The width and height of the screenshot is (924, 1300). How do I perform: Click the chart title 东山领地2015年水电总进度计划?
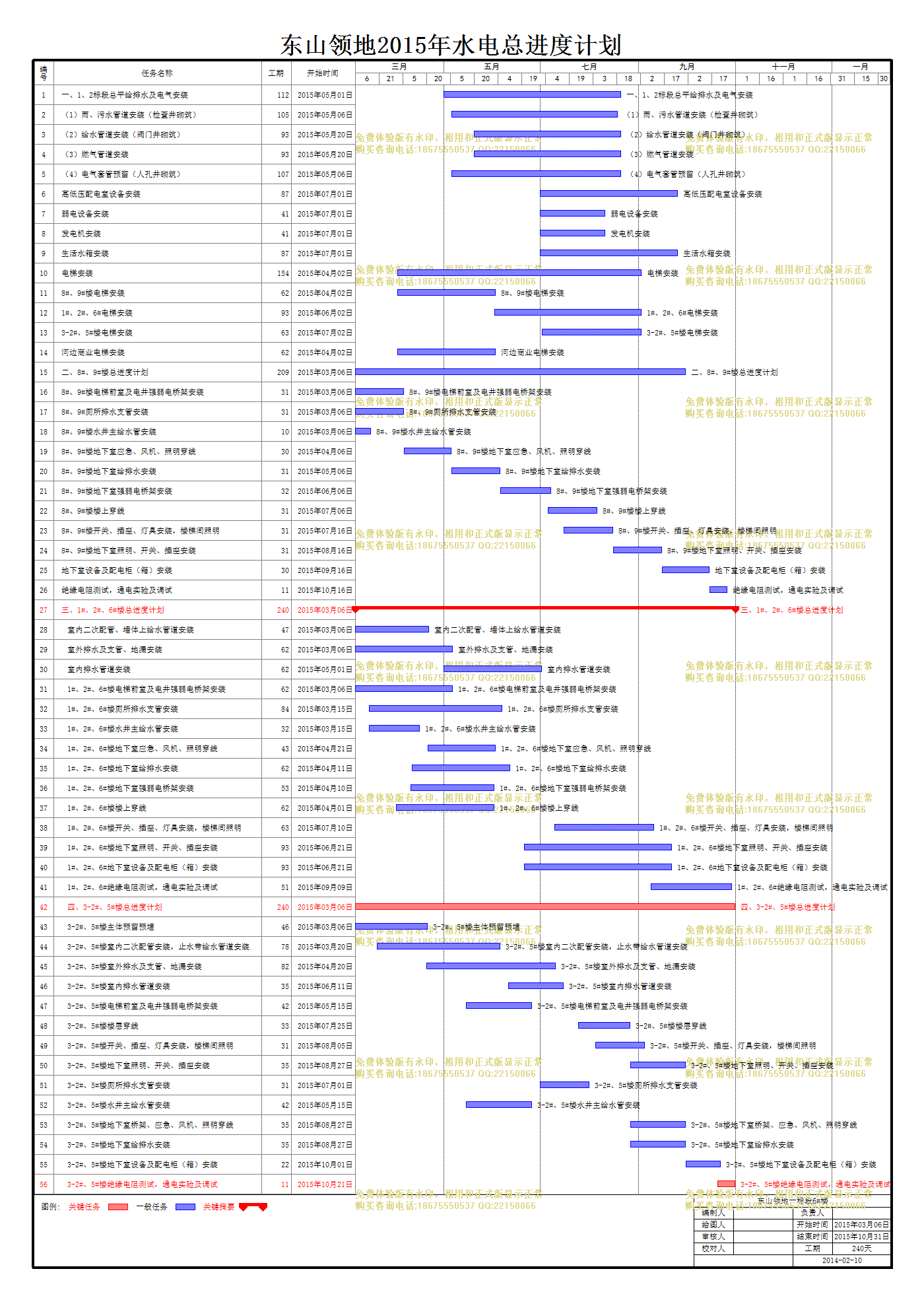pyautogui.click(x=451, y=45)
